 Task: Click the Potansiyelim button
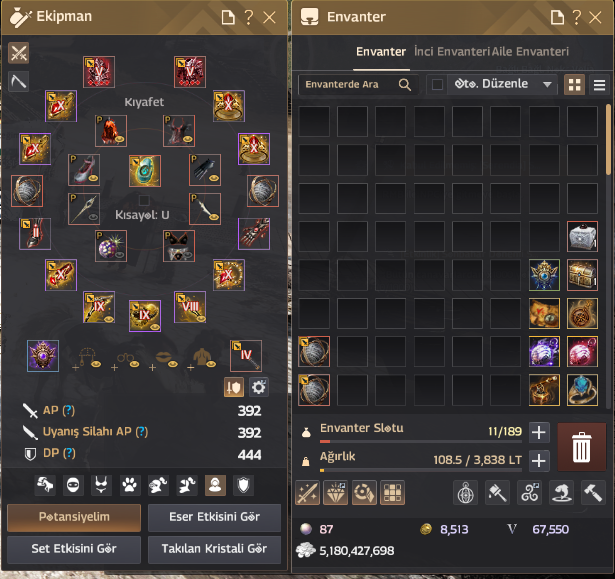(x=74, y=517)
